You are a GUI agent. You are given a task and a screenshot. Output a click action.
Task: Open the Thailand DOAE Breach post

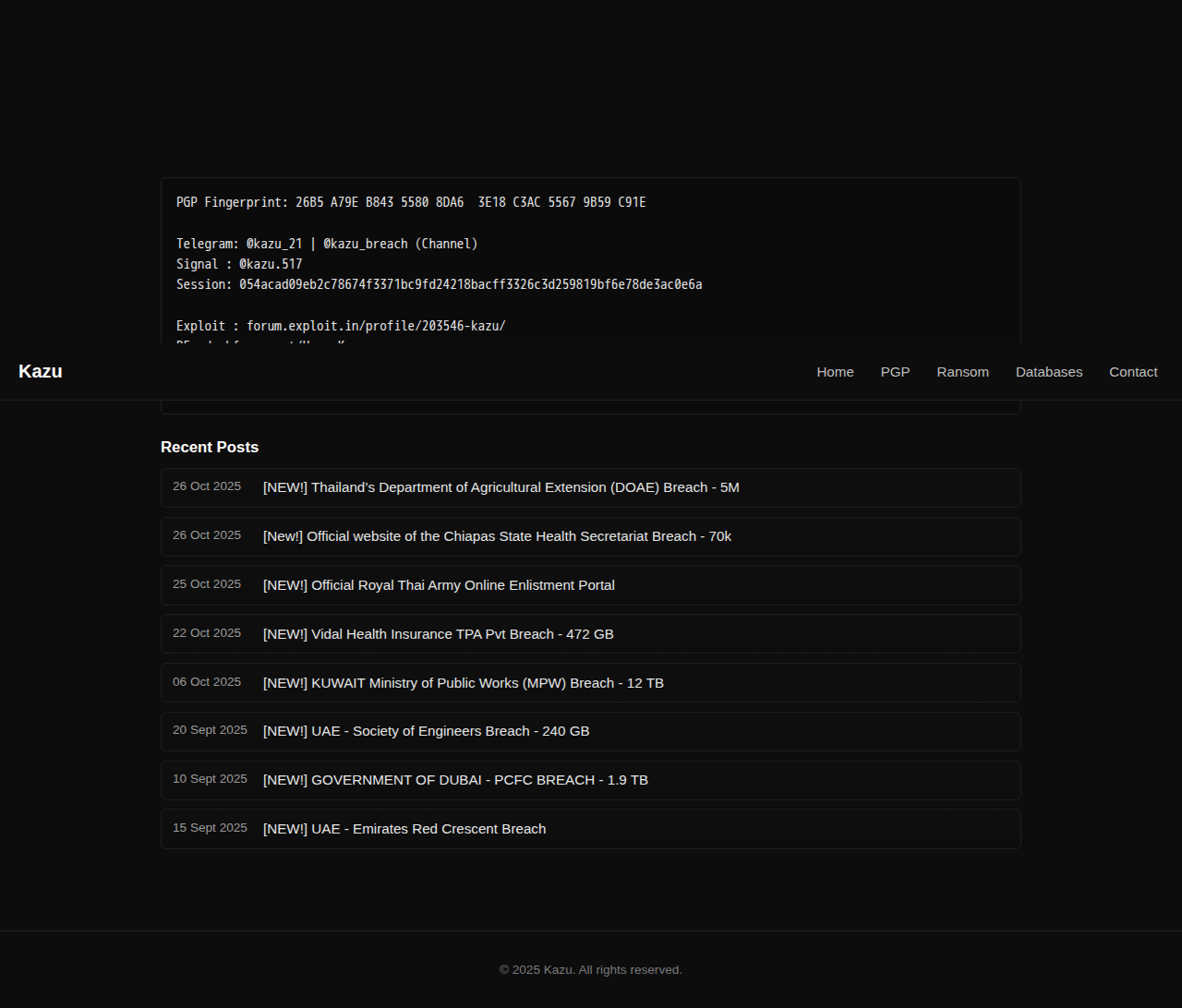pos(501,487)
